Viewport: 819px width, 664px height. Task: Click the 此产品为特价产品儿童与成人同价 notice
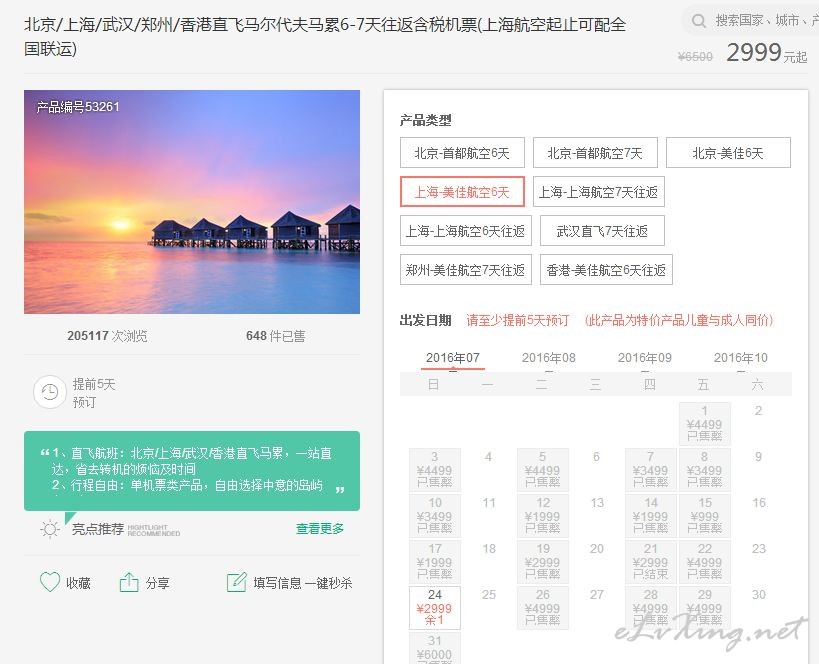678,320
